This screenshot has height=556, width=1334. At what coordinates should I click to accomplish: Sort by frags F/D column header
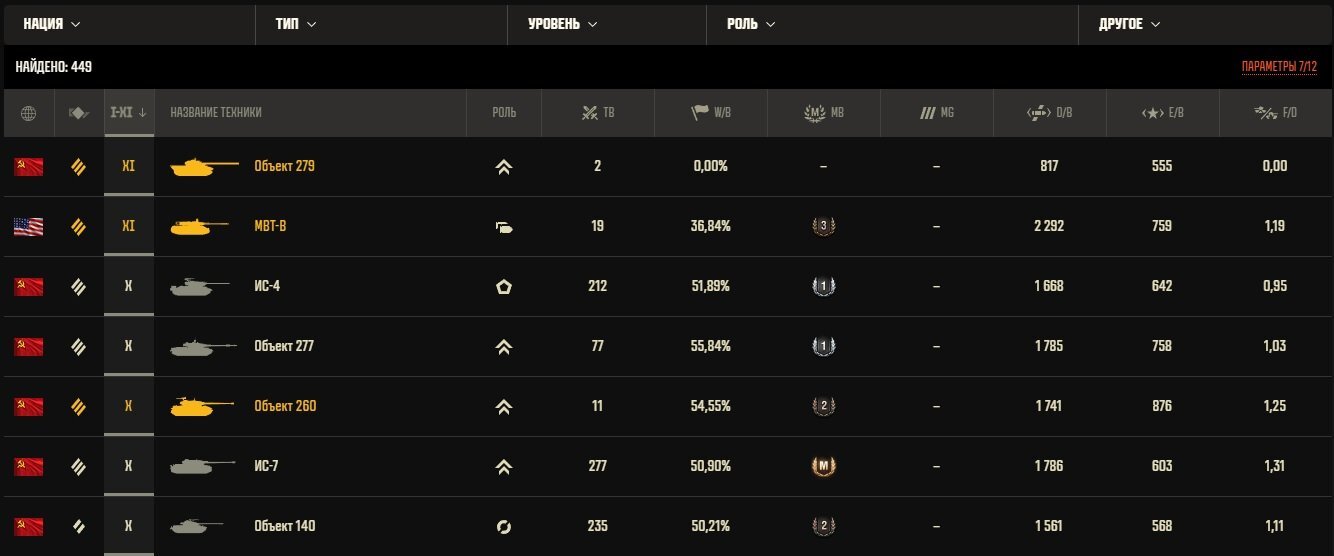1276,113
